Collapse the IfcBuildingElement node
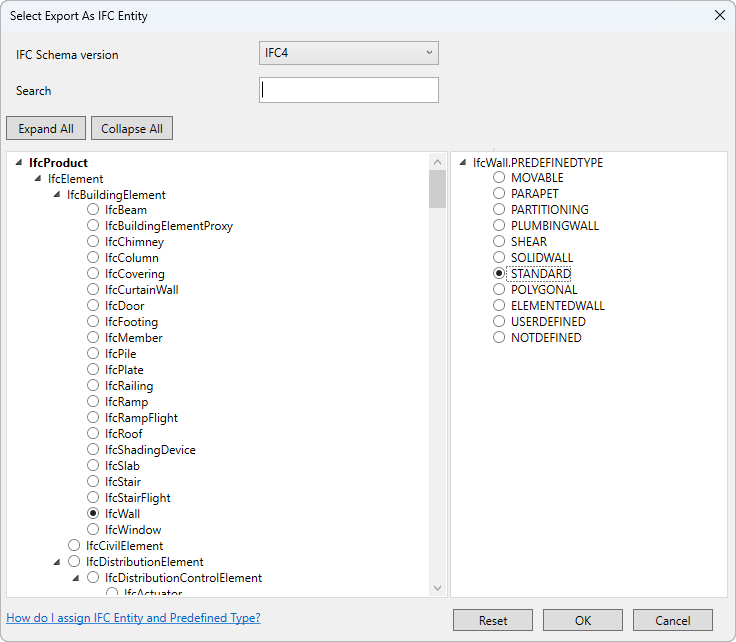The width and height of the screenshot is (736, 642). [57, 194]
